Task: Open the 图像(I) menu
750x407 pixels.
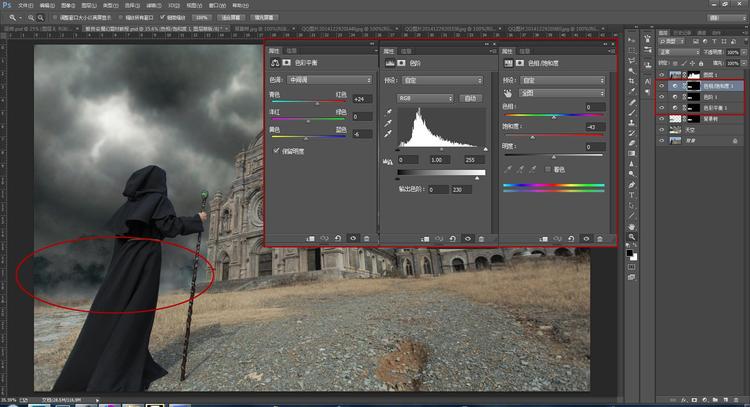Action: (x=68, y=6)
